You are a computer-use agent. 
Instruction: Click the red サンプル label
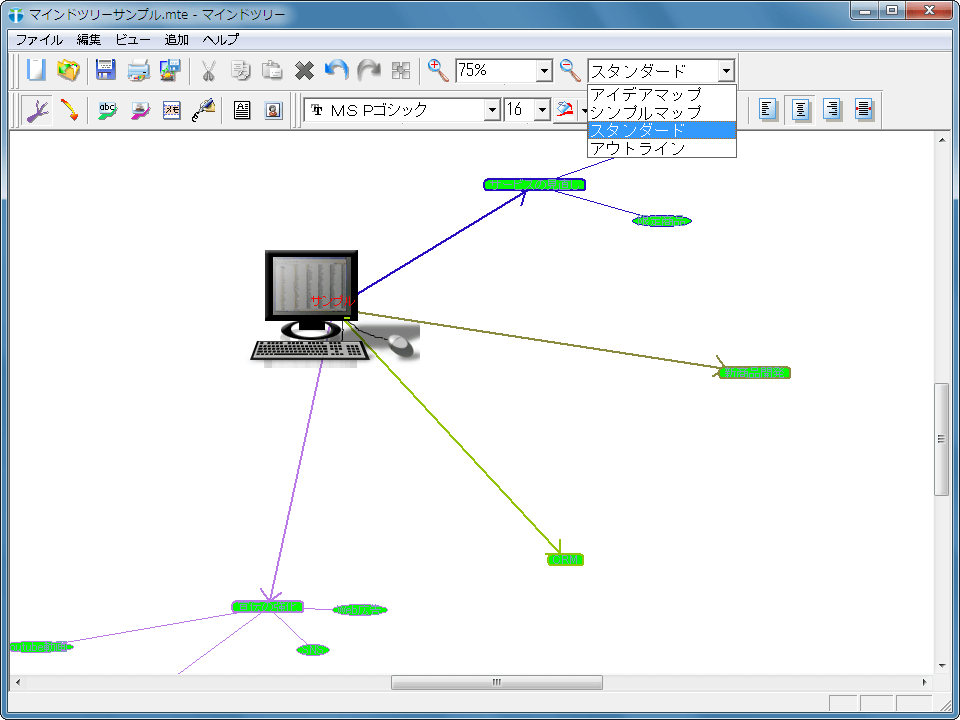tap(332, 301)
